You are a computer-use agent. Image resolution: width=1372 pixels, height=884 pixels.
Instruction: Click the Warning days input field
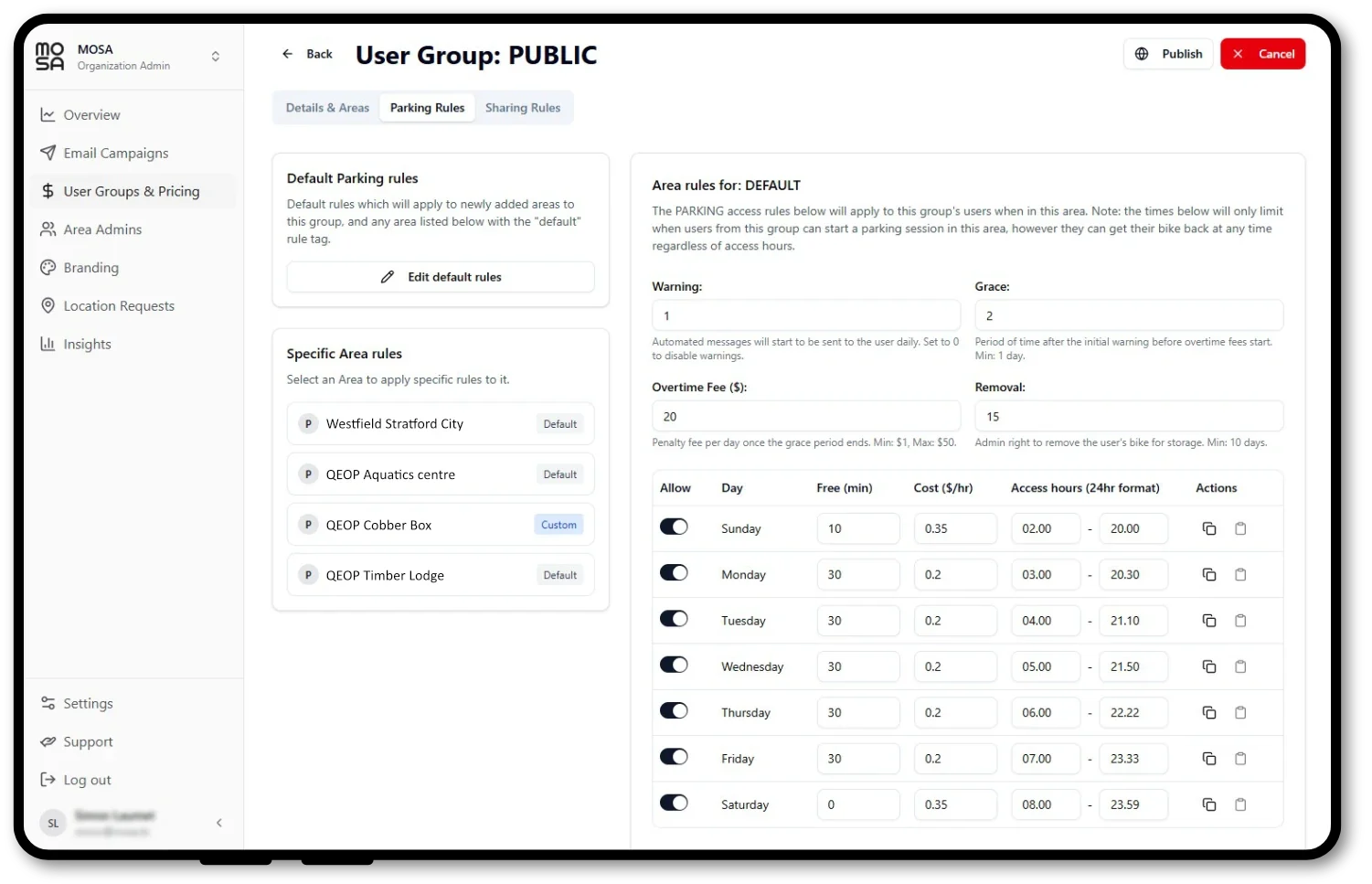(806, 315)
